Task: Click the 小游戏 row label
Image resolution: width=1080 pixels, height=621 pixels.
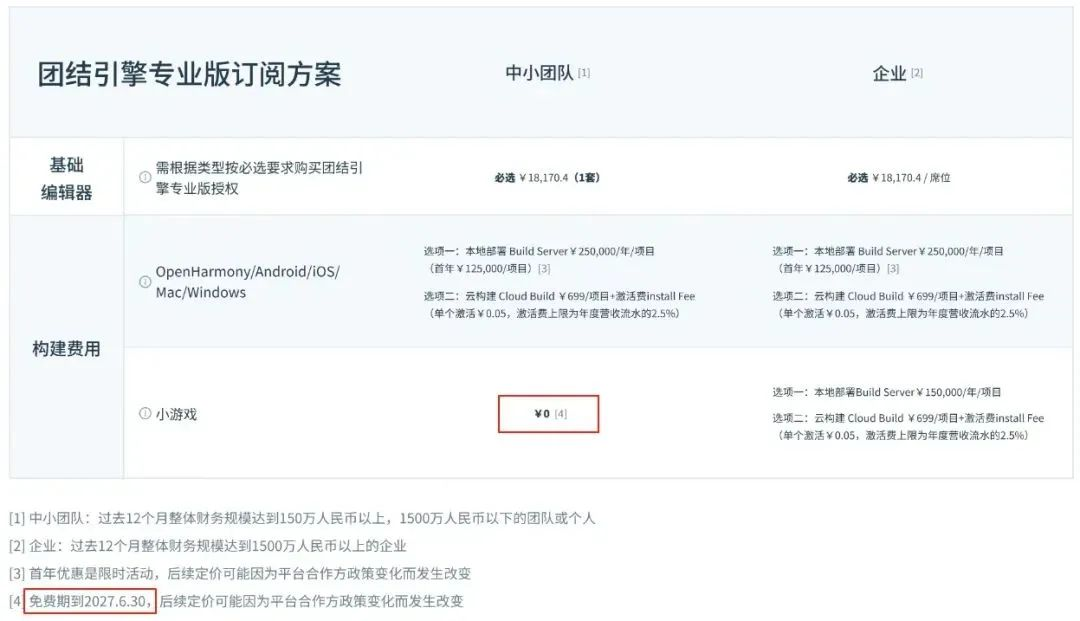Action: [176, 414]
